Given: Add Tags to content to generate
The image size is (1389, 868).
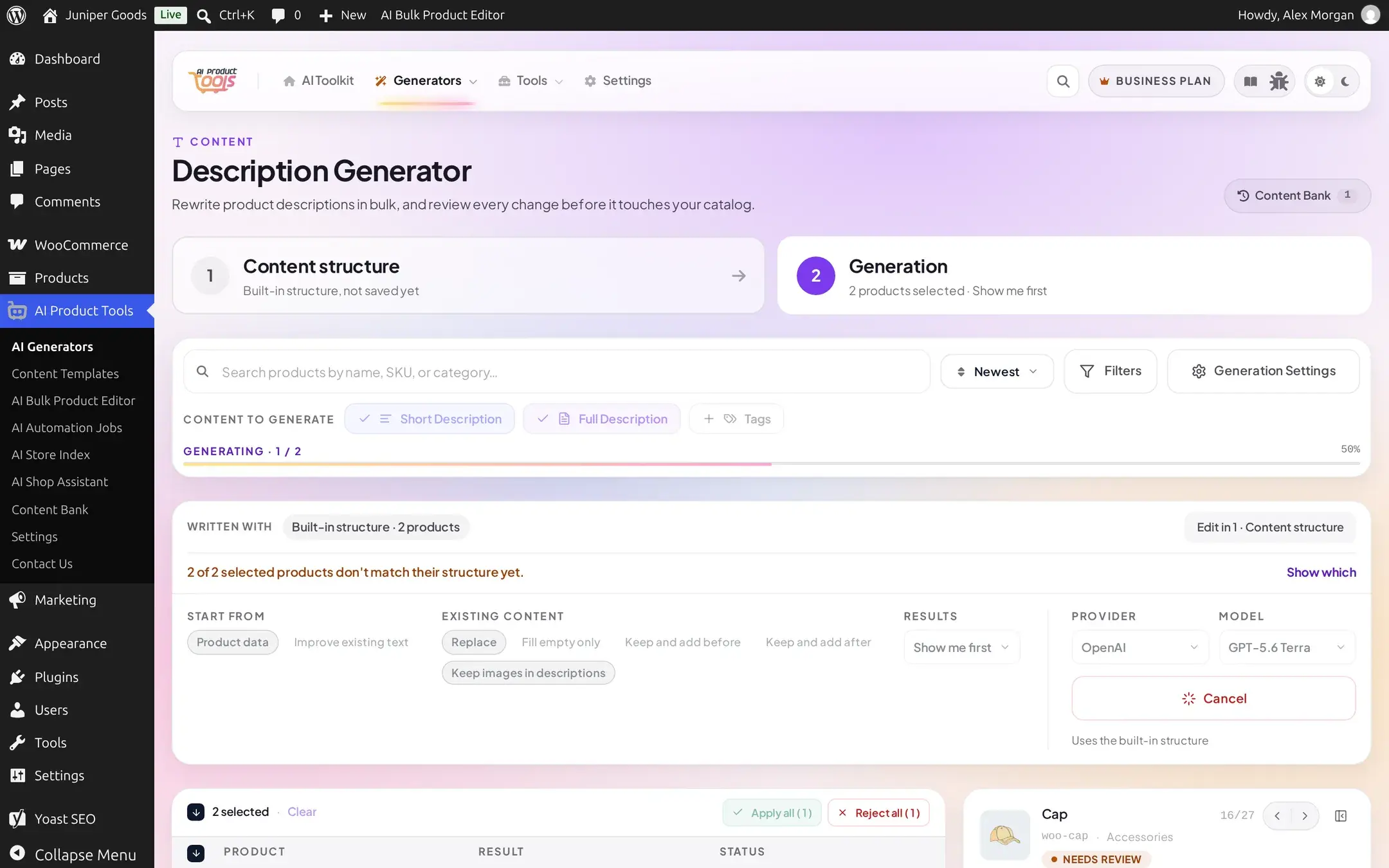Looking at the screenshot, I should pyautogui.click(x=736, y=419).
